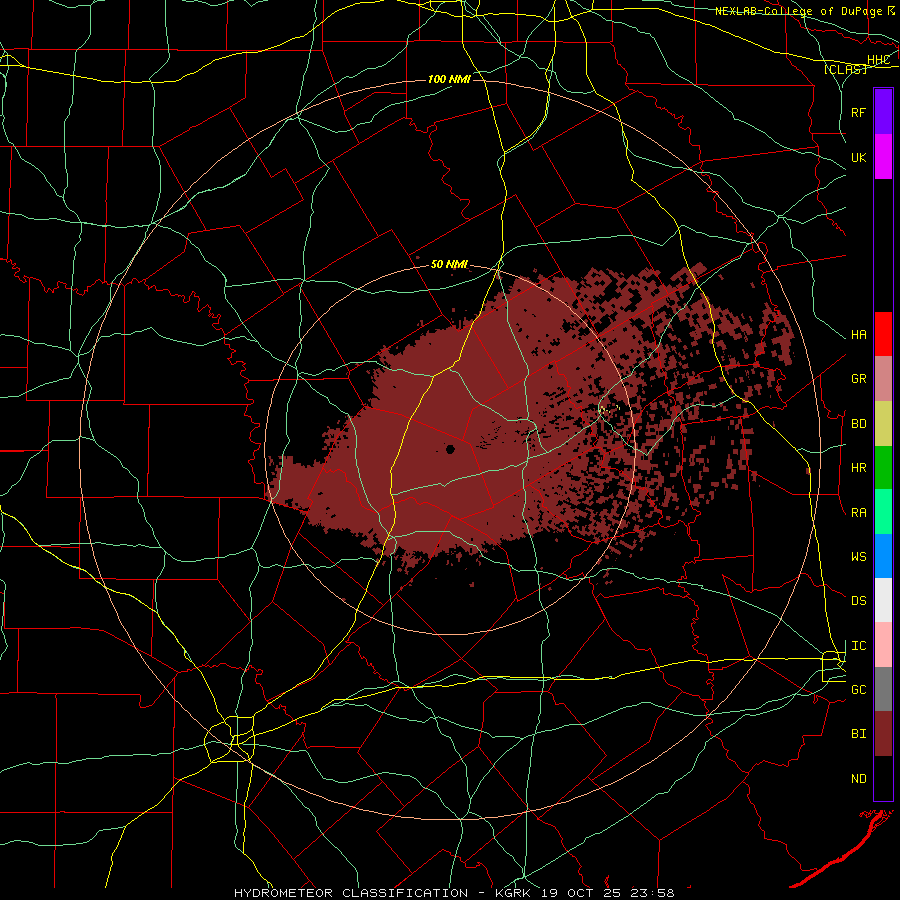Click the radar site black dot

(451, 449)
